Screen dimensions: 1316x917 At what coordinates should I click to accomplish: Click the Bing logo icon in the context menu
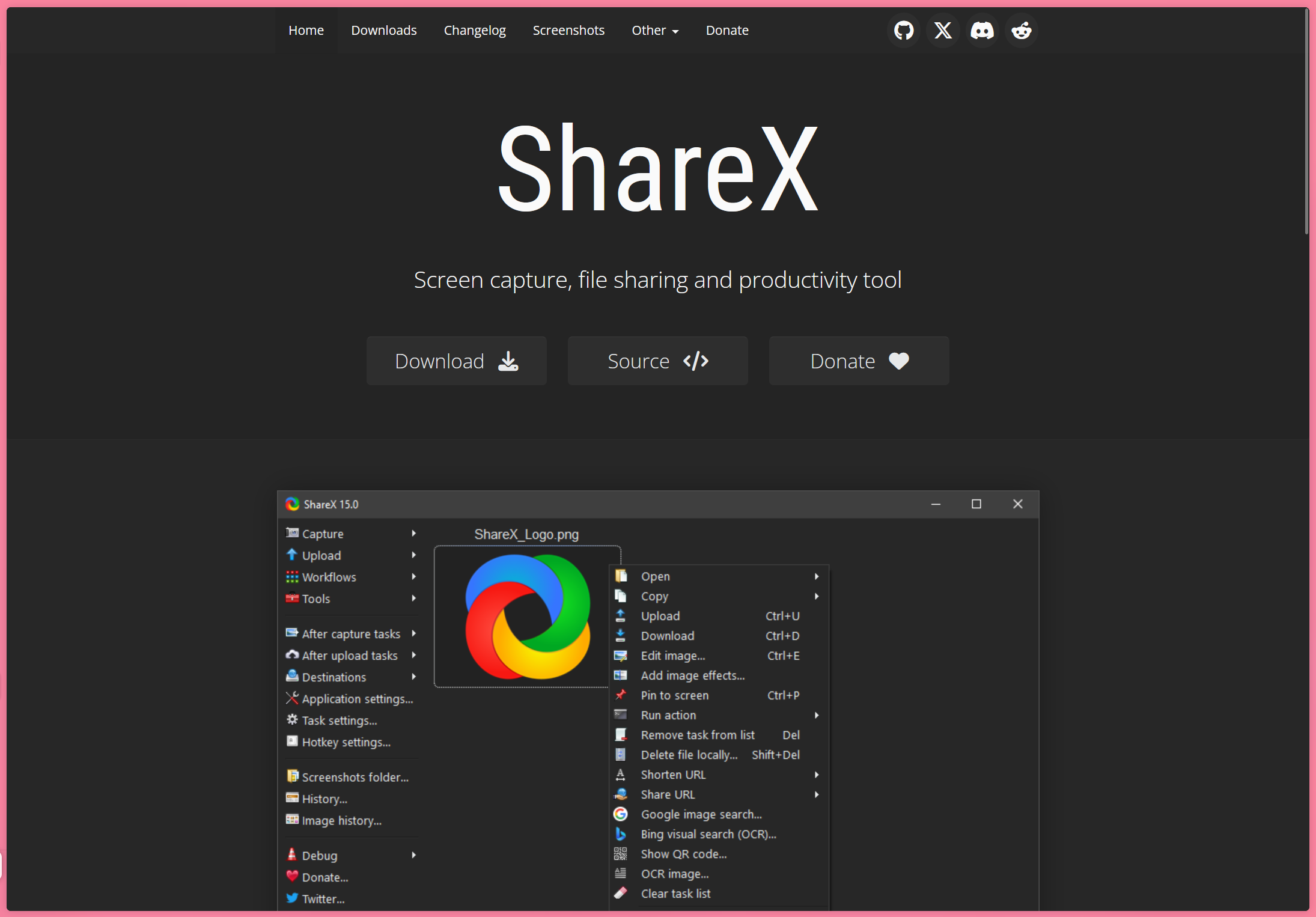pyautogui.click(x=621, y=834)
